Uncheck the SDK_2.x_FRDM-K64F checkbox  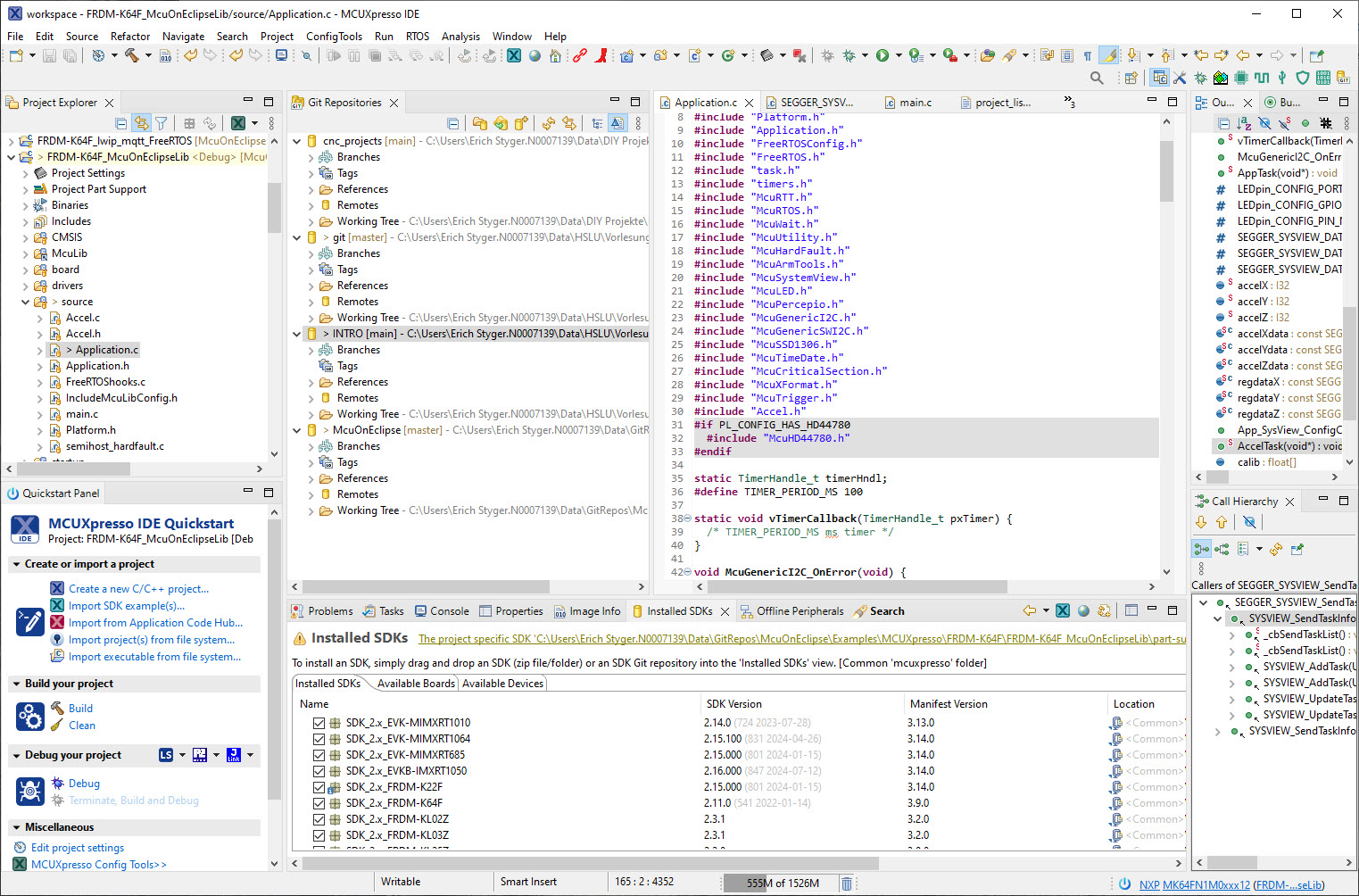[319, 802]
